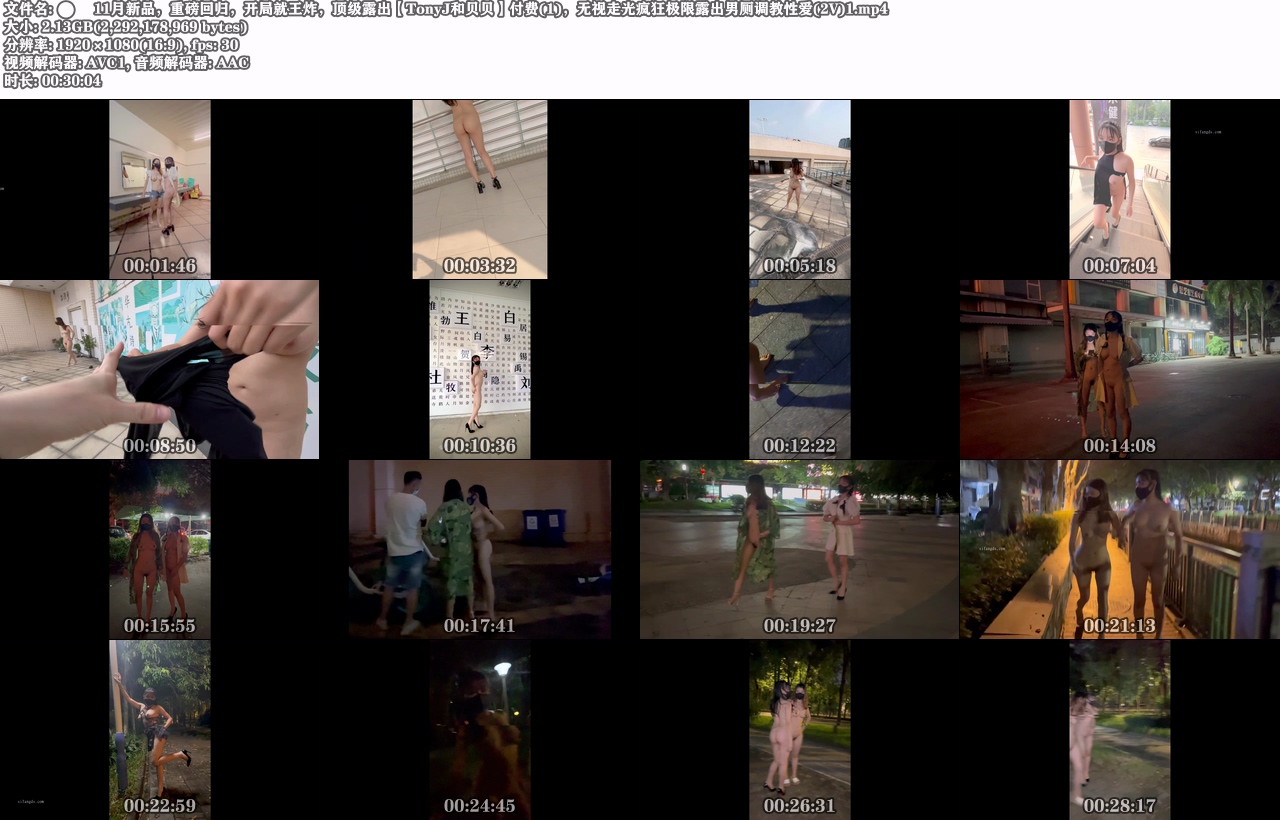This screenshot has height=820, width=1280.
Task: Select the dark frame at 00:24:45
Action: pyautogui.click(x=480, y=729)
